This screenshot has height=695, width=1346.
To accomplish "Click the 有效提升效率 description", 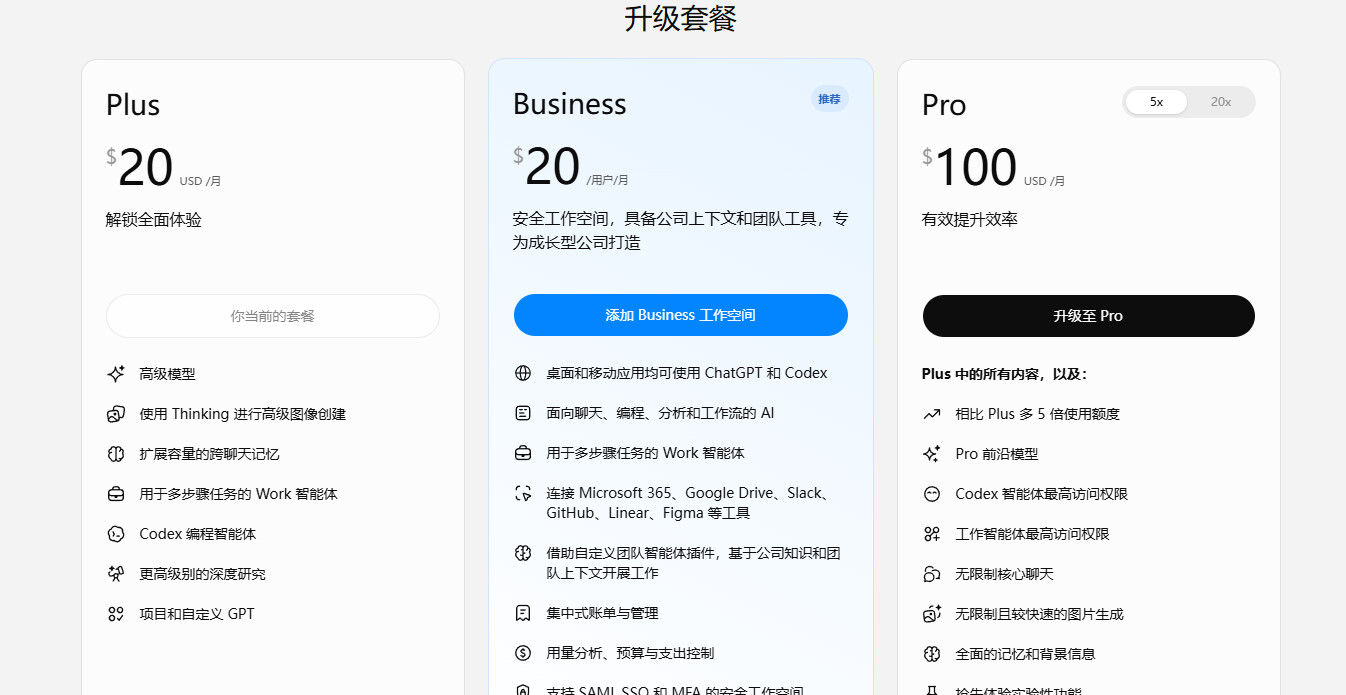I will 970,220.
